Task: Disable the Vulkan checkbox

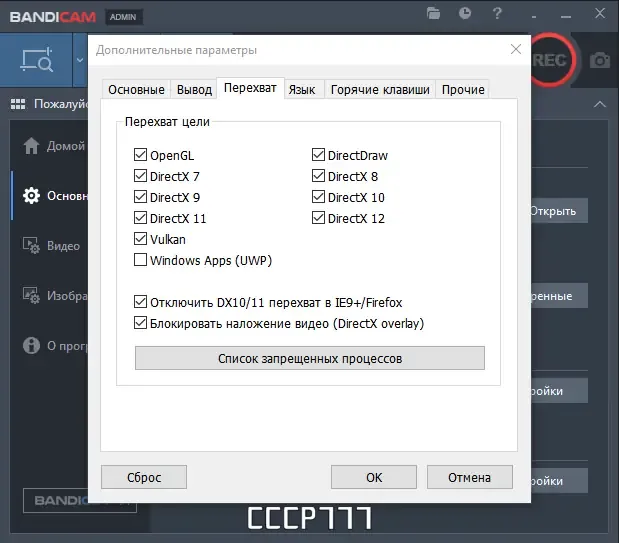Action: click(x=140, y=239)
